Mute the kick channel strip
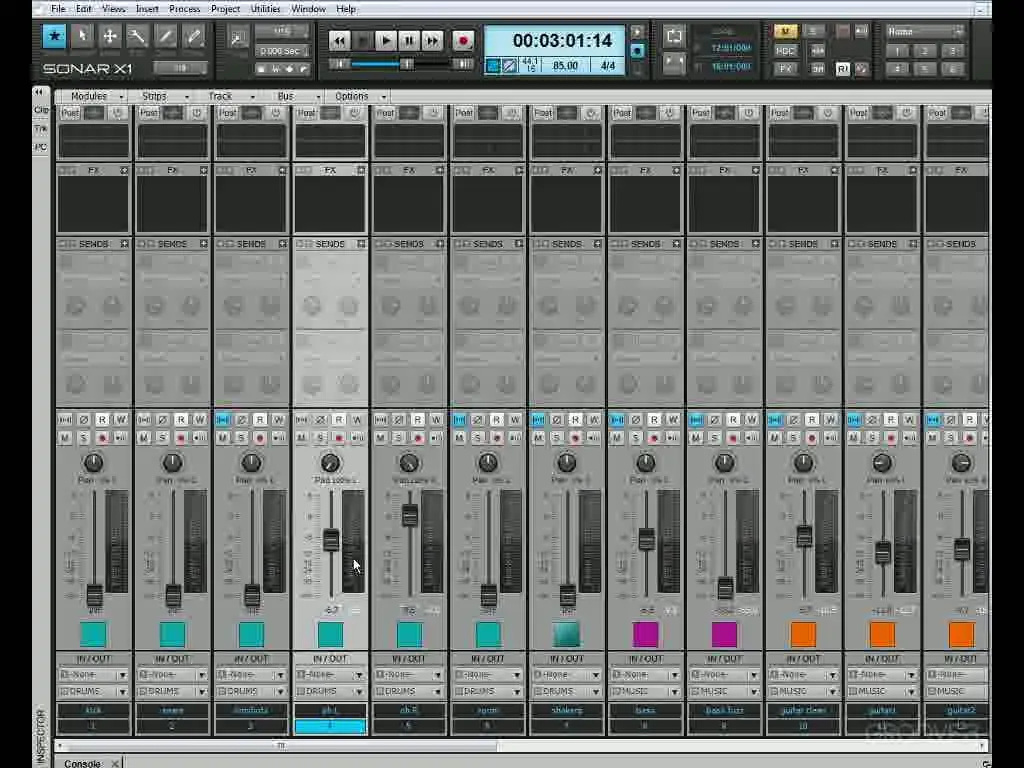The height and width of the screenshot is (768, 1024). point(65,438)
